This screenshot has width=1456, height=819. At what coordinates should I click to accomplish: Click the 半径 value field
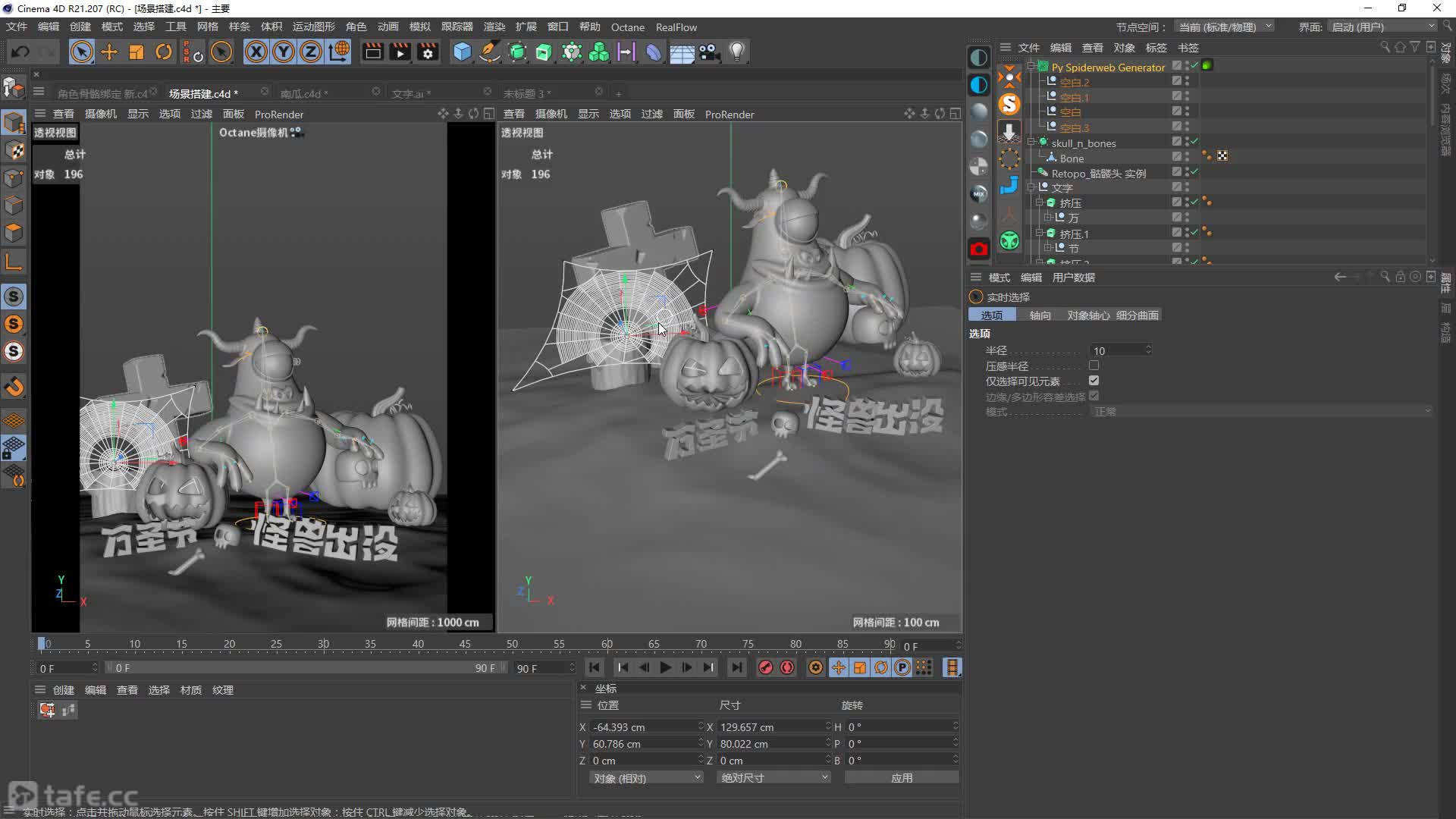point(1121,350)
